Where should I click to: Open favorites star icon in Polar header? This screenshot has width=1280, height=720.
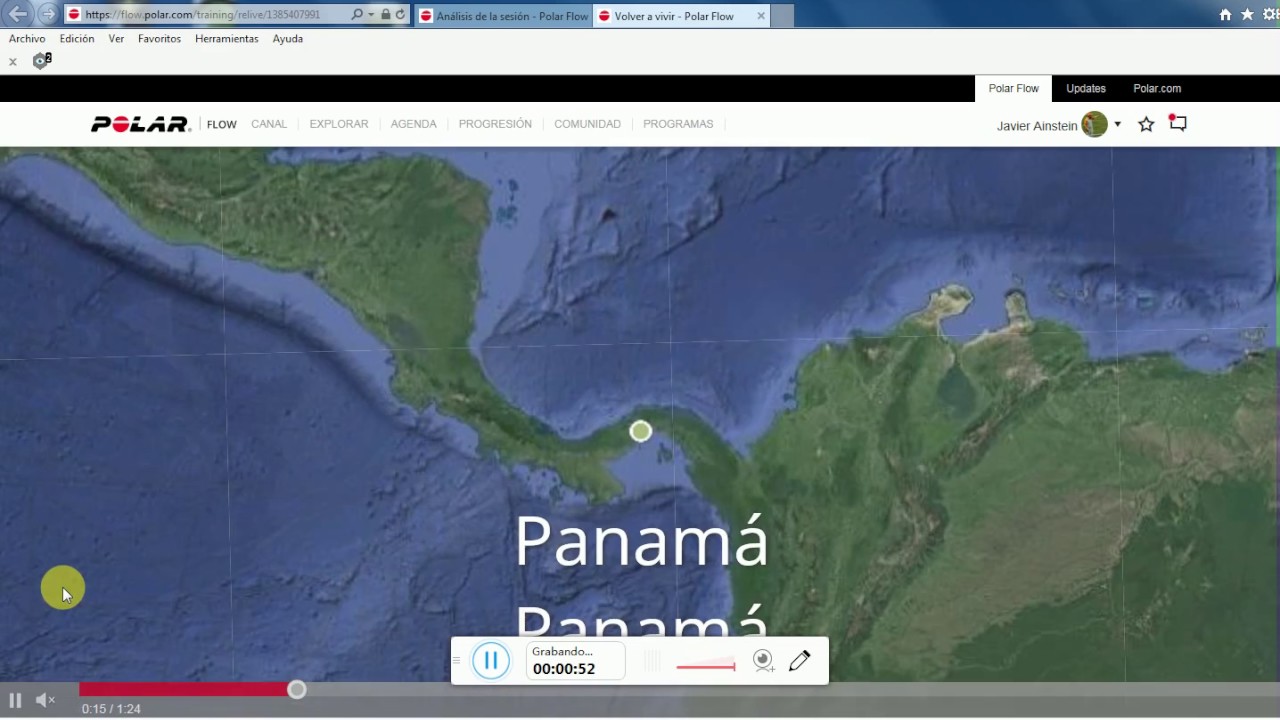click(x=1146, y=124)
